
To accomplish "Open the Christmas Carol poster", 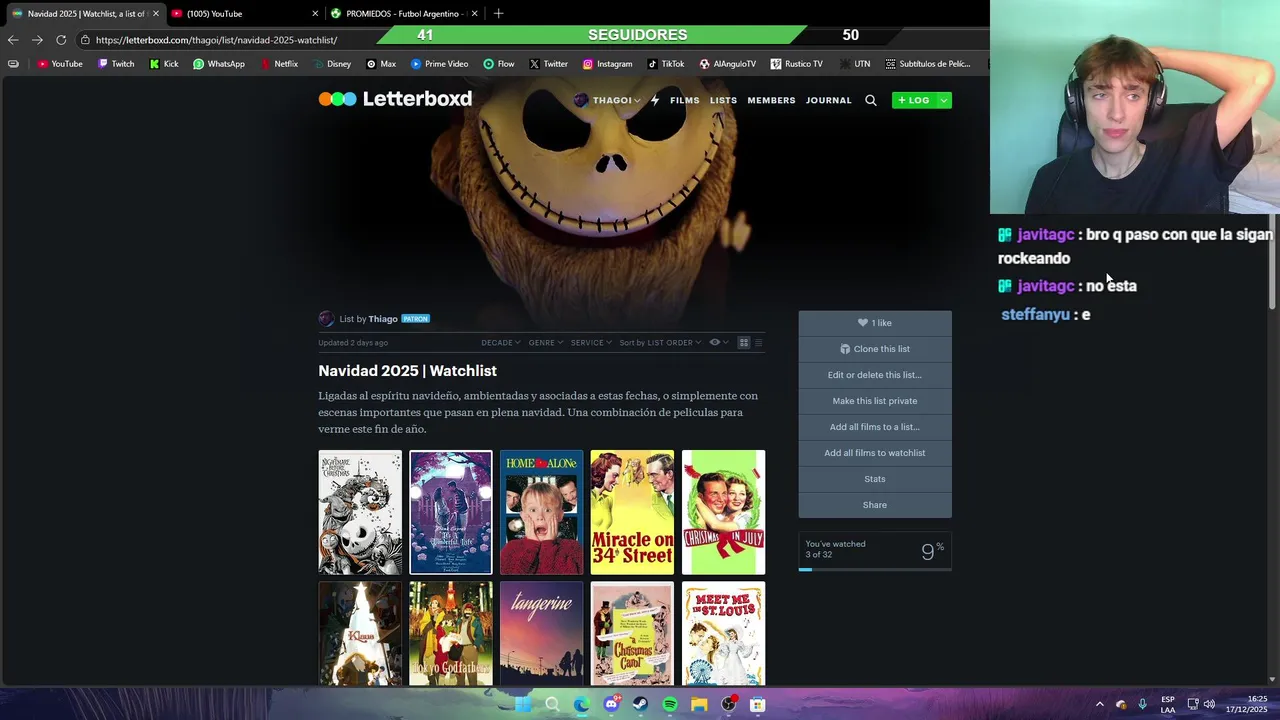I will click(x=632, y=634).
